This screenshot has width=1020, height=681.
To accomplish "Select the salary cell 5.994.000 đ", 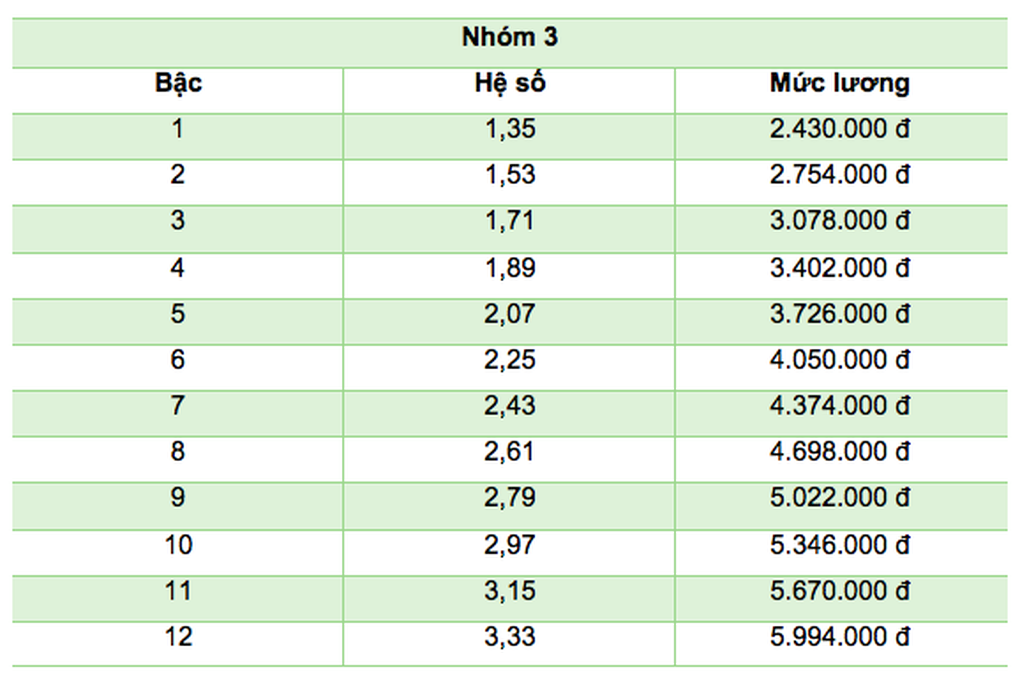I will coord(840,637).
